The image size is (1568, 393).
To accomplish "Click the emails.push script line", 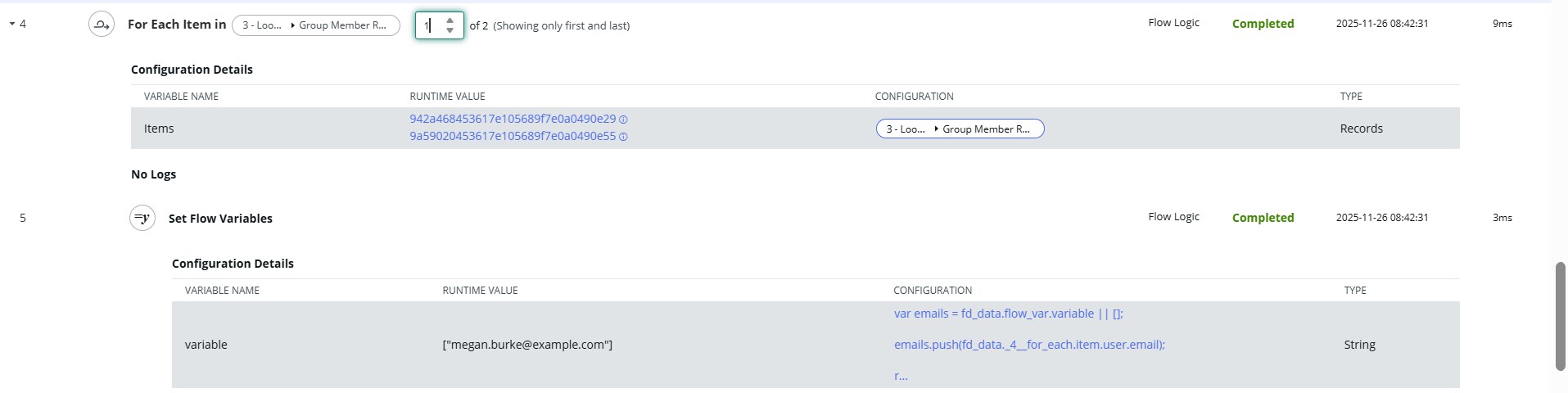I will [1028, 345].
